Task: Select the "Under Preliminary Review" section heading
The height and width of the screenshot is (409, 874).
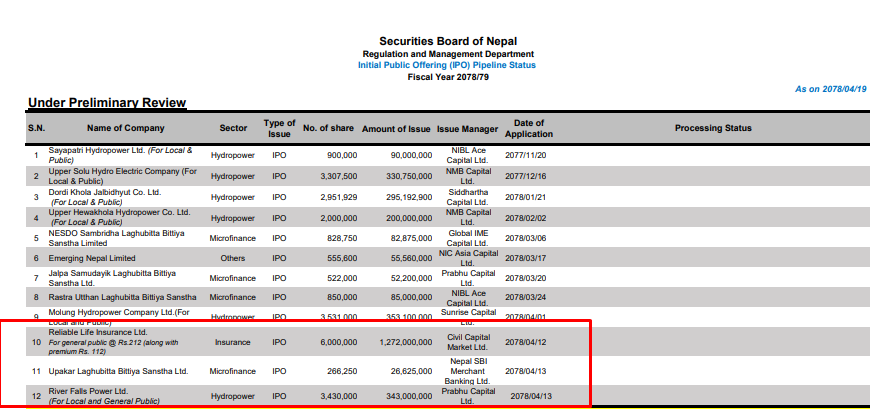Action: click(x=107, y=103)
